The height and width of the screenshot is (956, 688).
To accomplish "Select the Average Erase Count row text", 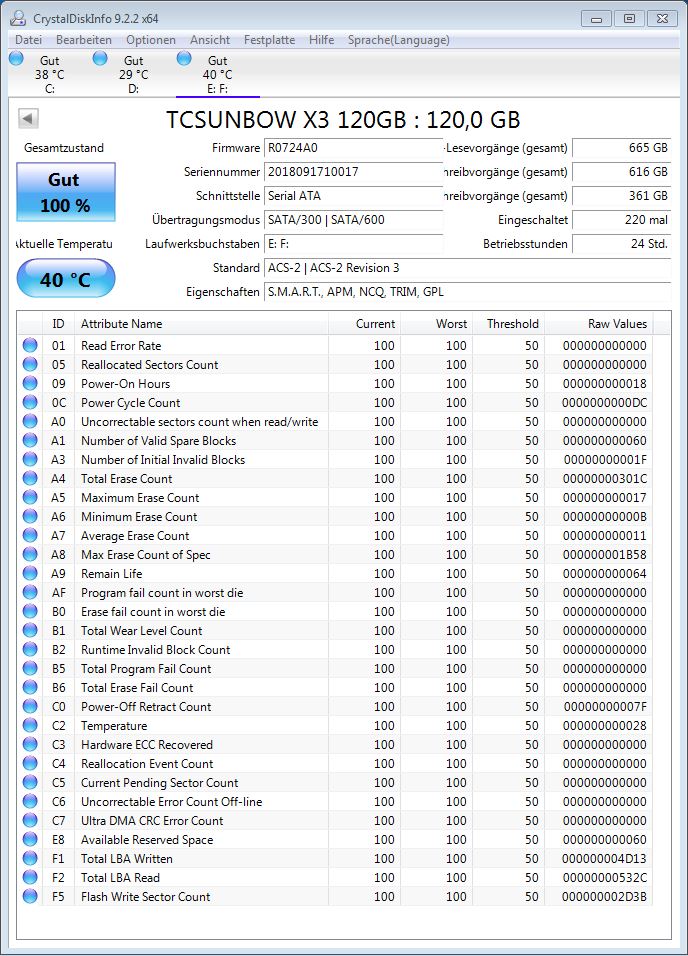I will click(135, 535).
